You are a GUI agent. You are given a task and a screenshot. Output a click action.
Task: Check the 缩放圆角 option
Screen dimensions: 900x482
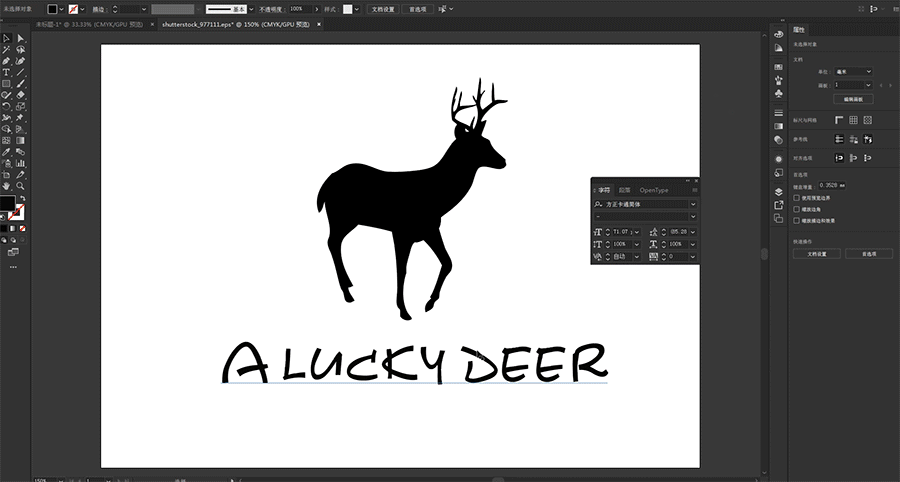796,209
